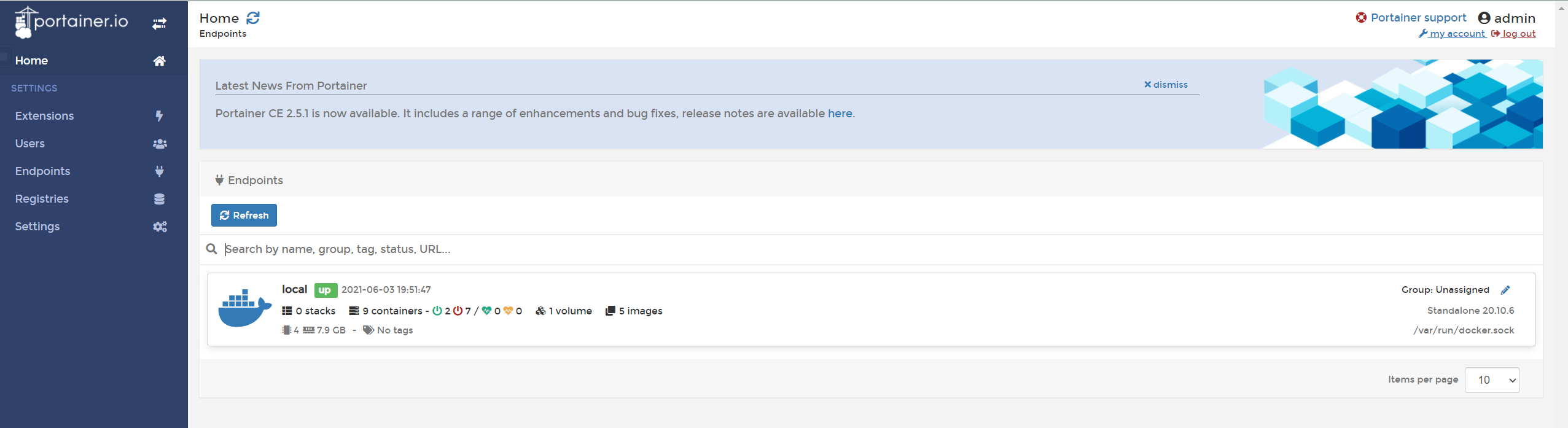Click the Docker whale icon for local endpoint
Image resolution: width=1568 pixels, height=428 pixels.
(244, 308)
